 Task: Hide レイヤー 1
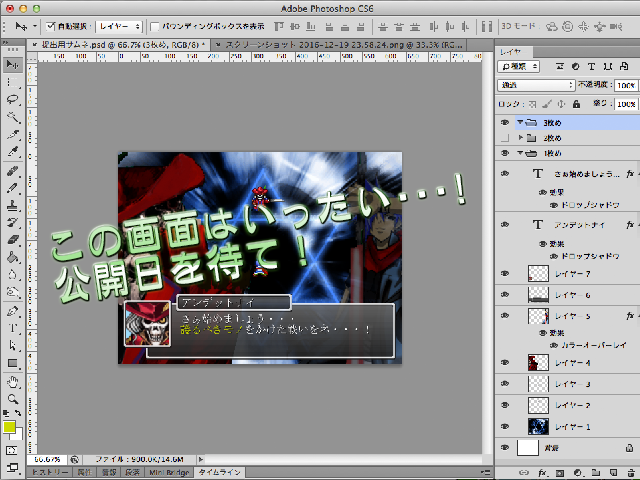(x=505, y=427)
